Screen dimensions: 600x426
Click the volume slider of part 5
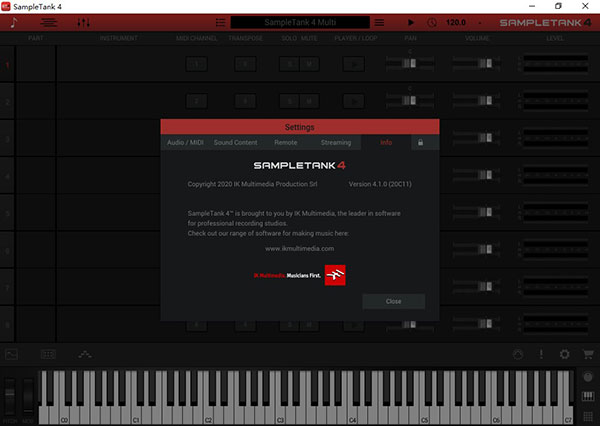[476, 212]
